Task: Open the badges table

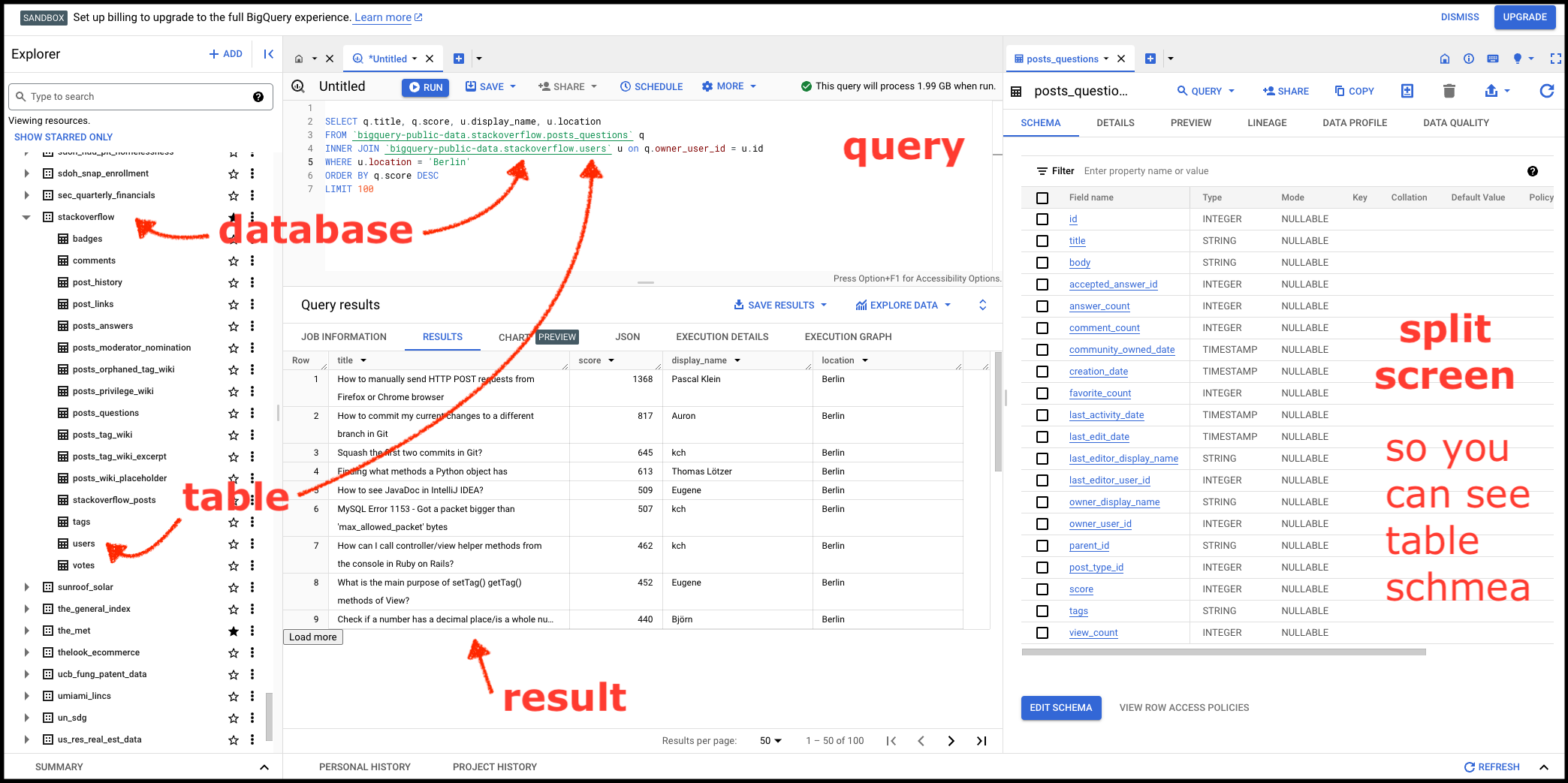Action: tap(87, 239)
